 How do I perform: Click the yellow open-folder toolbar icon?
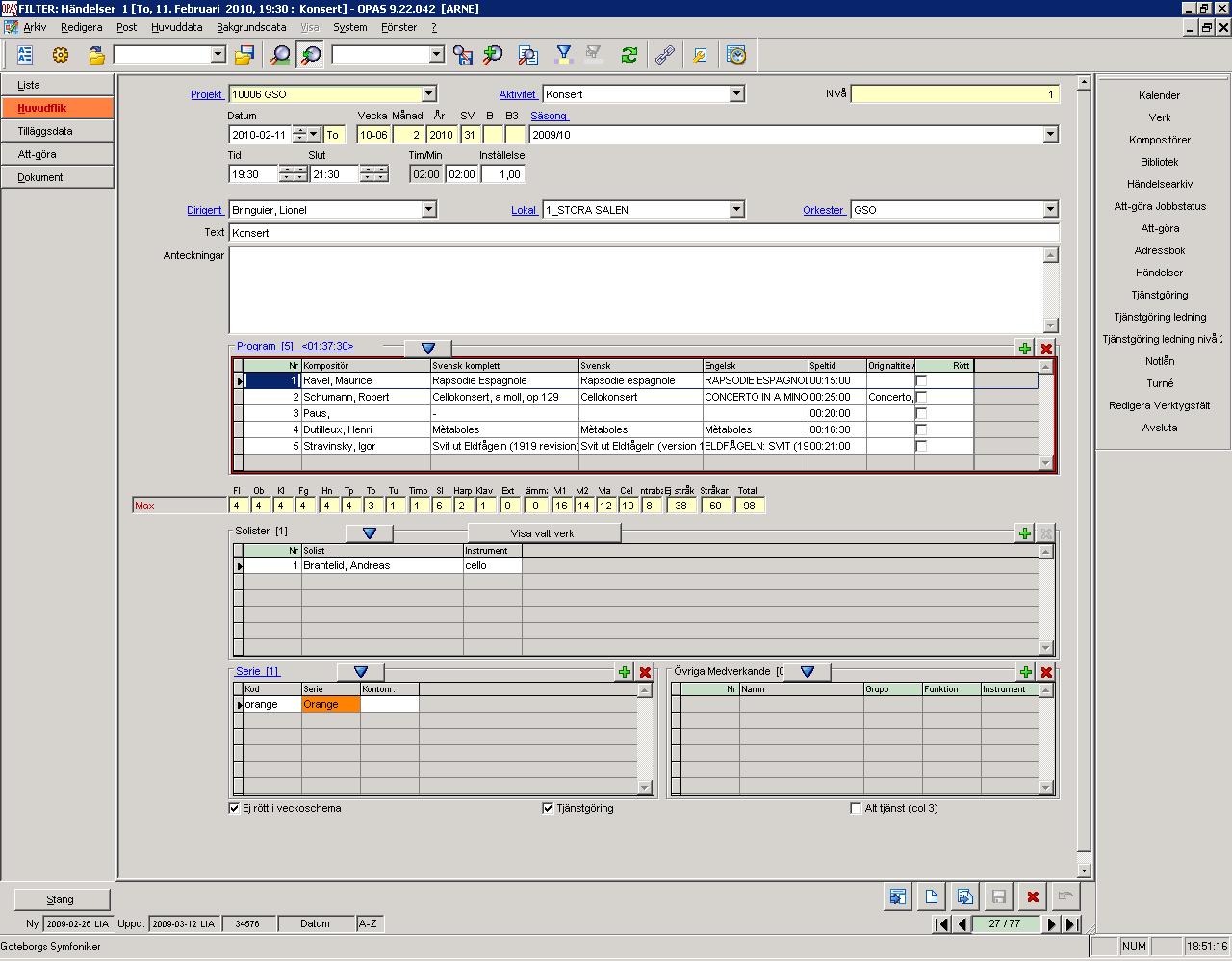pyautogui.click(x=96, y=55)
